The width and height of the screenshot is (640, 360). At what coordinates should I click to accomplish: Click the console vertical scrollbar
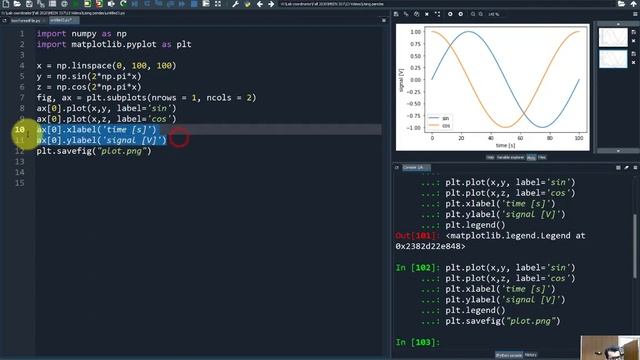click(635, 247)
